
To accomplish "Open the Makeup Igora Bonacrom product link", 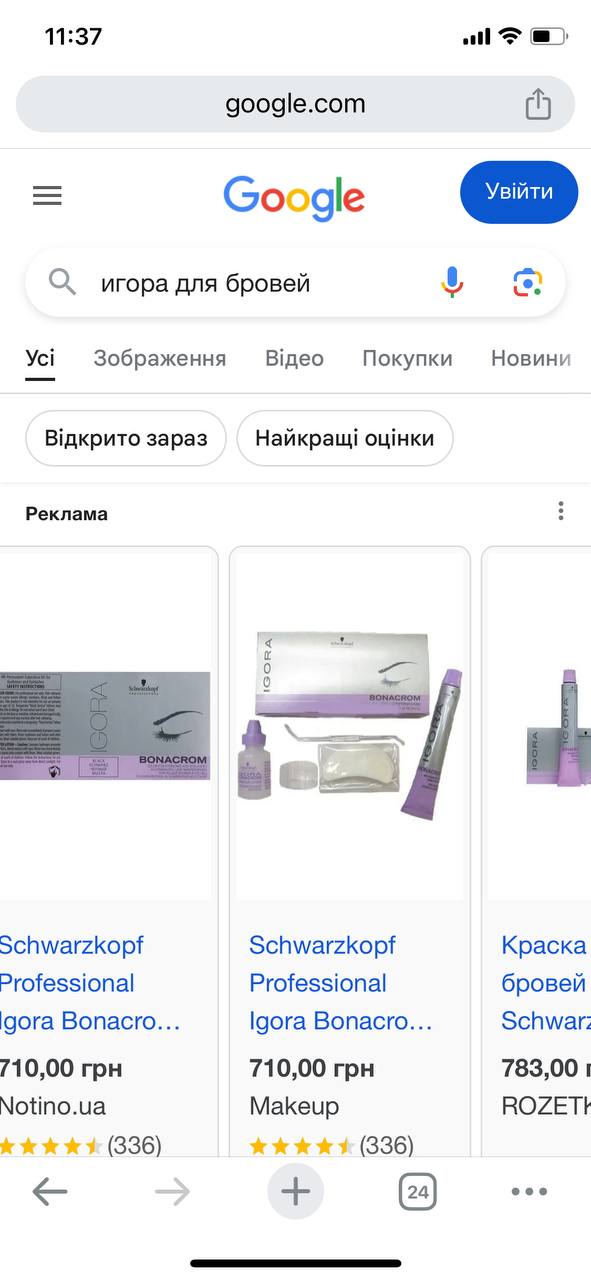I will point(340,983).
